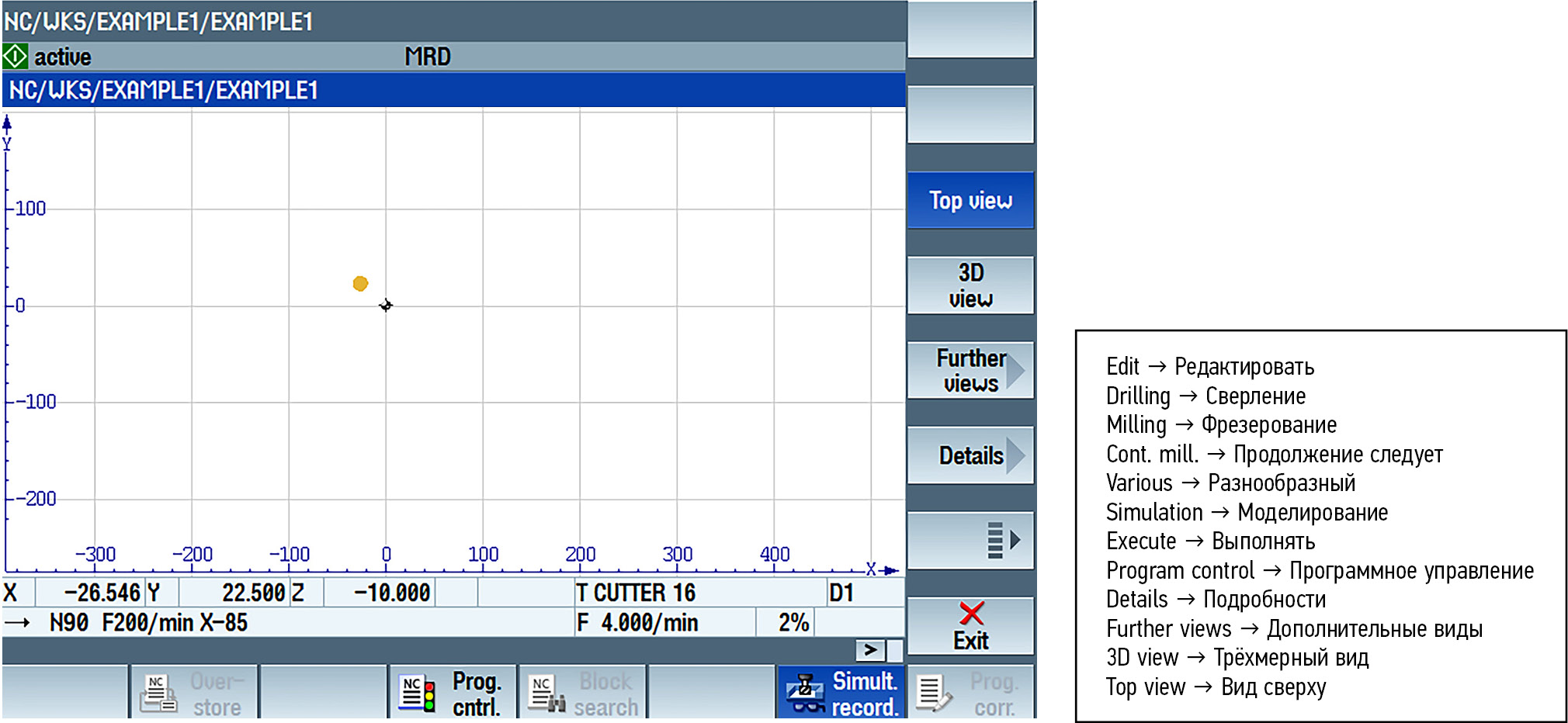Select the yellow cutter position dot
This screenshot has width=1568, height=723.
(x=360, y=284)
